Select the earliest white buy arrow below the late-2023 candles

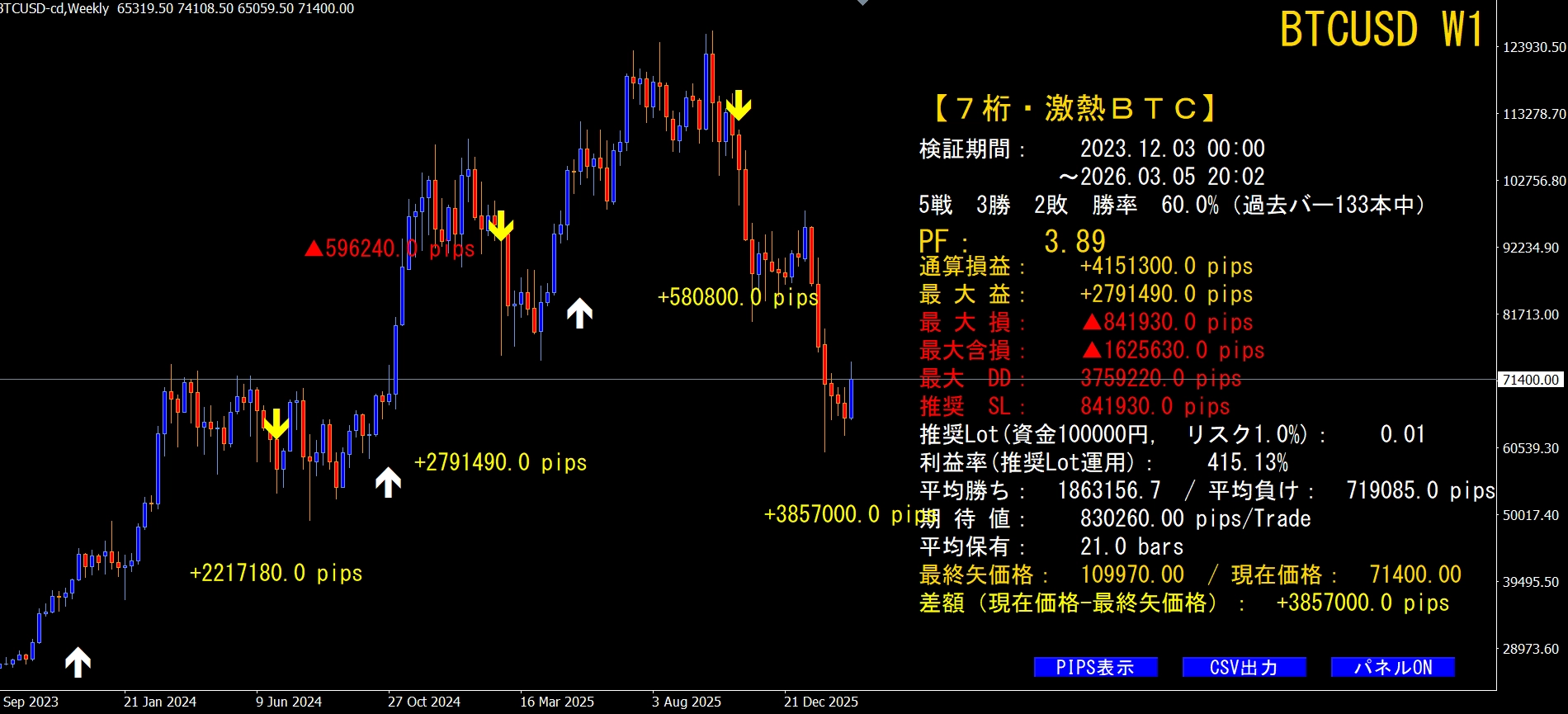[x=78, y=662]
